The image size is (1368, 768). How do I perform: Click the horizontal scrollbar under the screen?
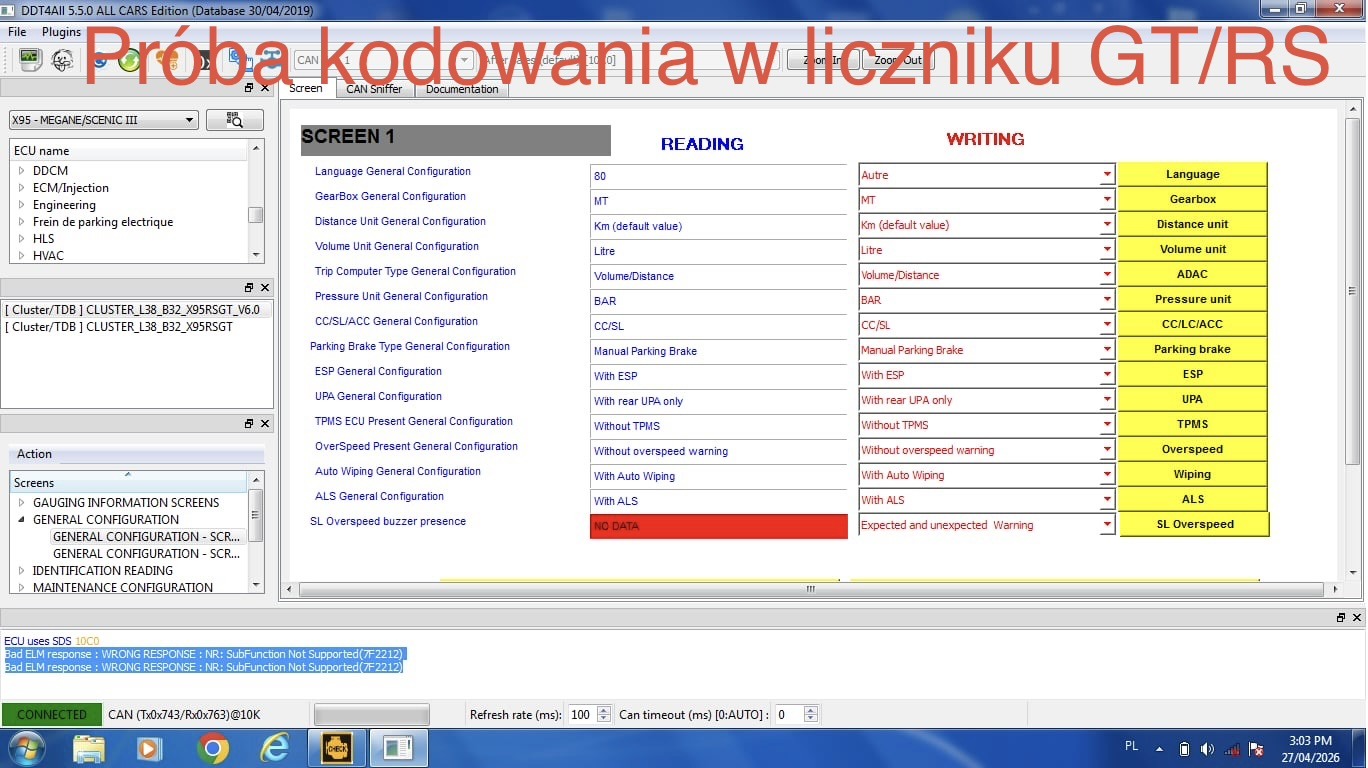(810, 589)
